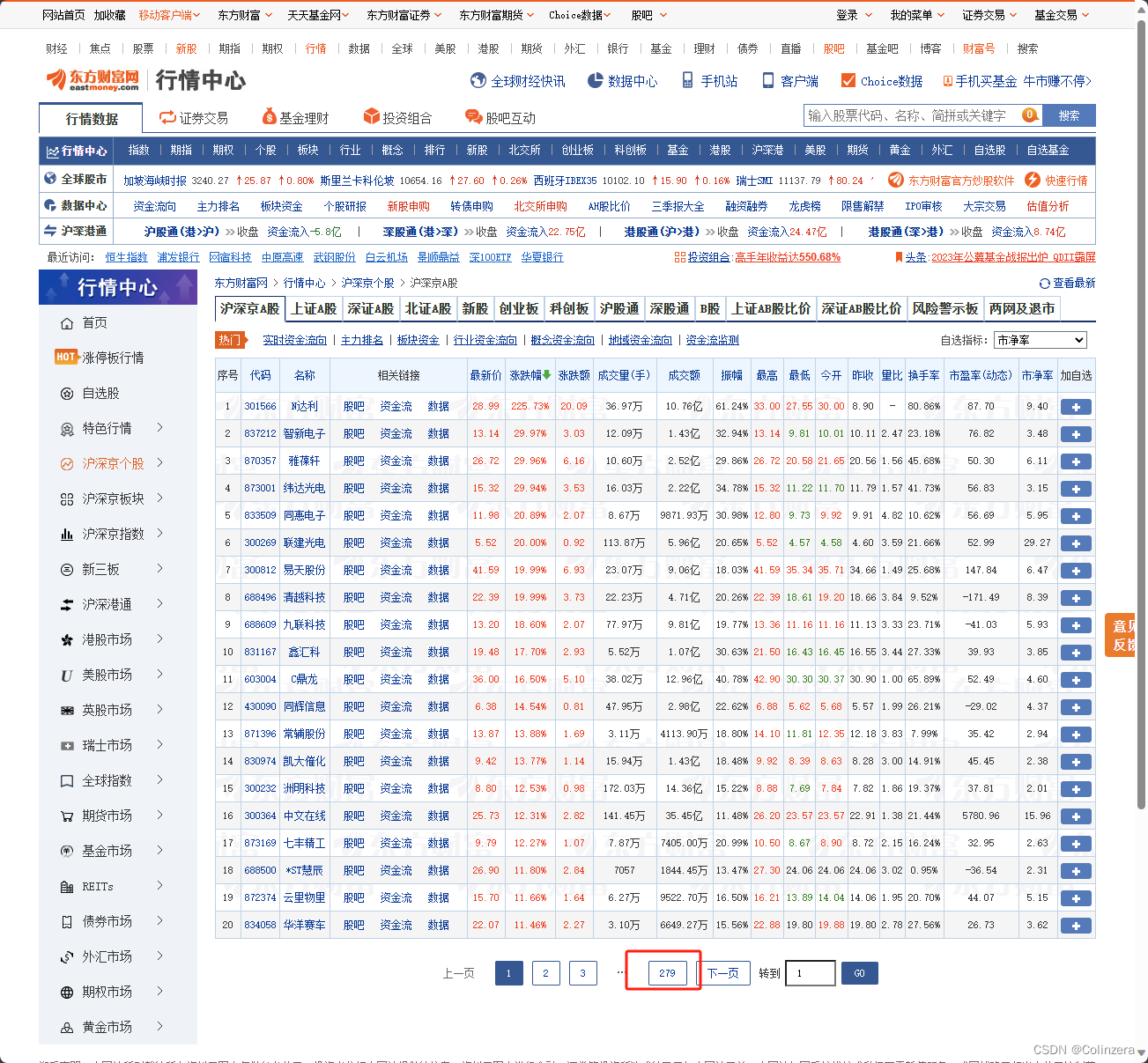
Task: Click the phone icon beside 手机站
Action: (688, 81)
